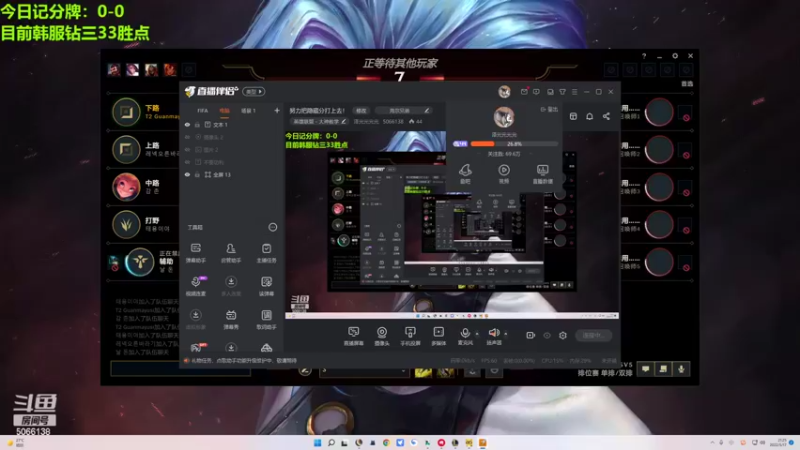This screenshot has width=800, height=450.
Task: Click the level progress bar at 26.8%
Action: click(514, 144)
